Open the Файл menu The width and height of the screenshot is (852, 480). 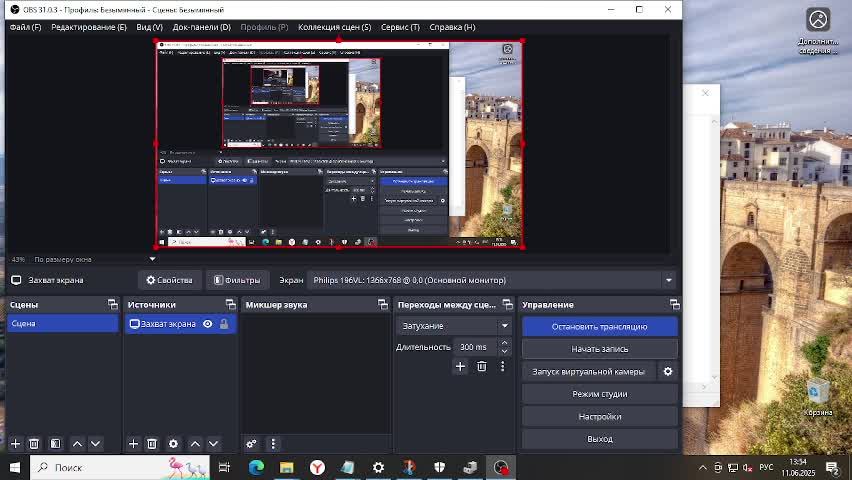click(x=25, y=27)
